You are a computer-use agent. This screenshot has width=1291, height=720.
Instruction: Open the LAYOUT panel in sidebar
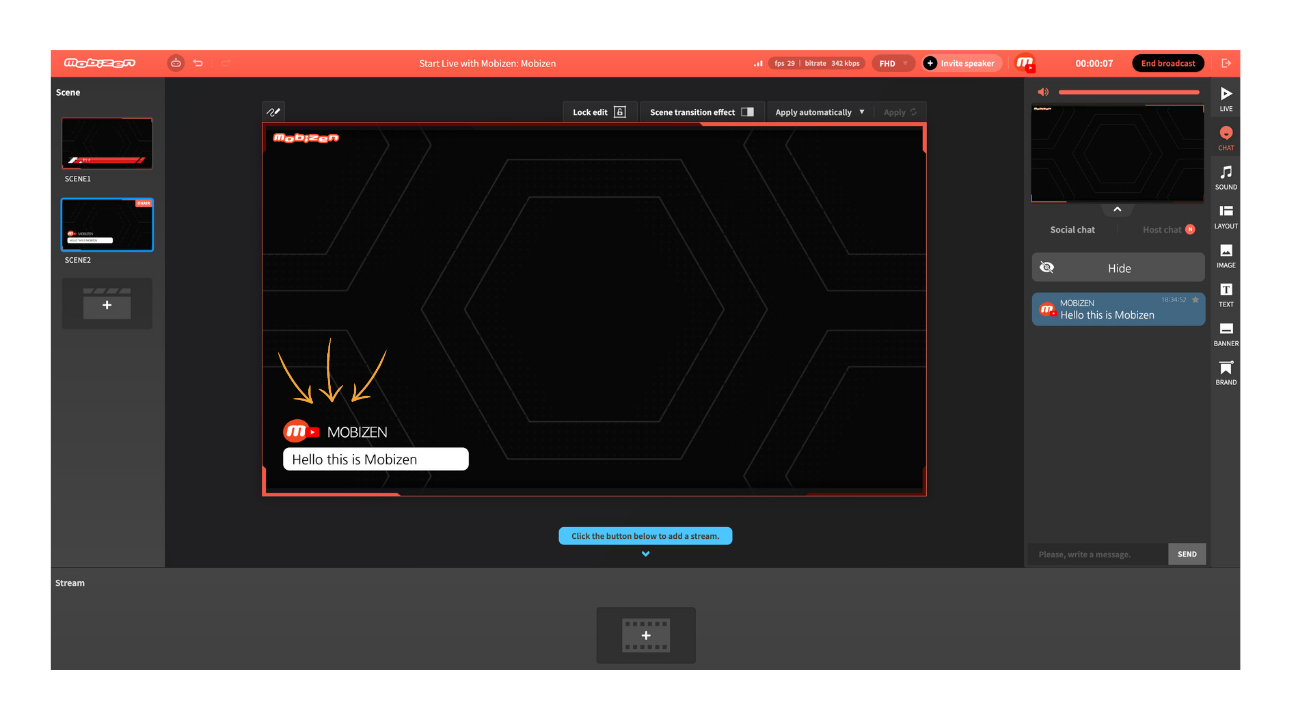point(1226,216)
